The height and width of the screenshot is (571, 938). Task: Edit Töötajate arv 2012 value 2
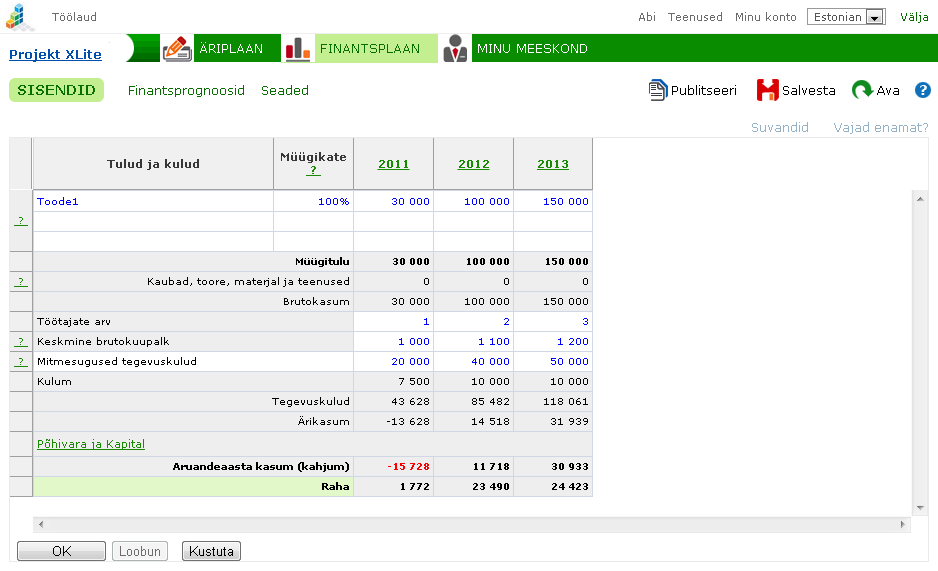474,322
